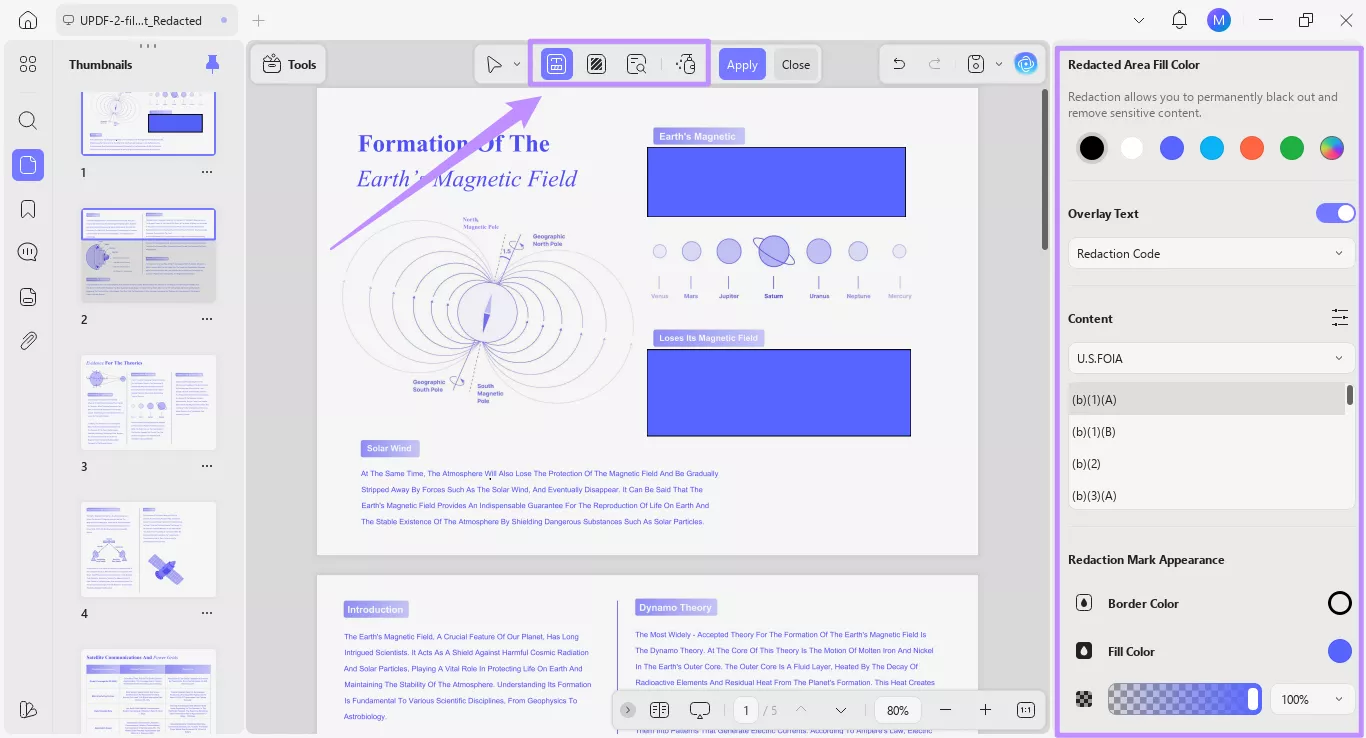Launch the UPDF AI assistant
The height and width of the screenshot is (738, 1366).
click(x=1026, y=65)
